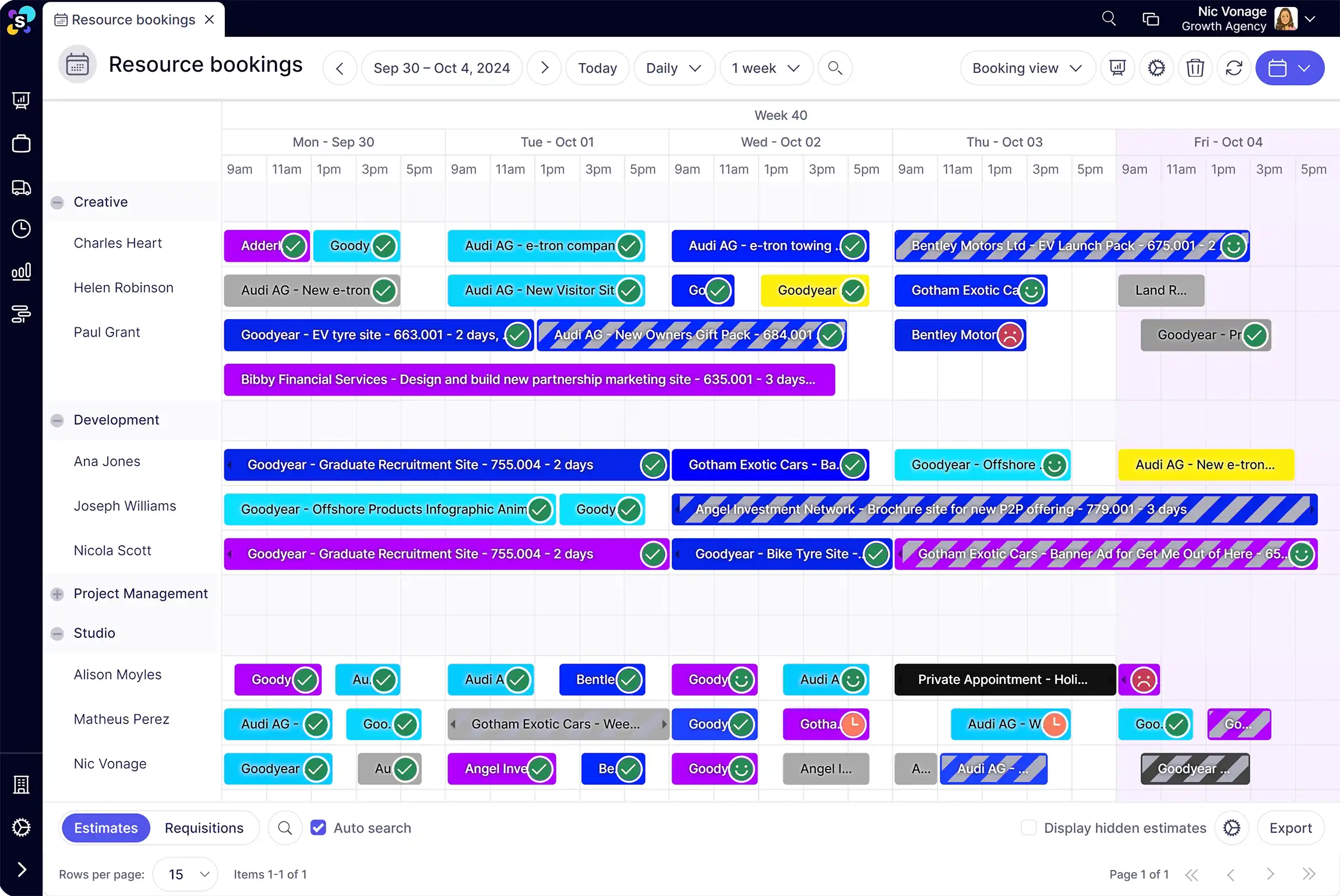Image resolution: width=1340 pixels, height=896 pixels.
Task: Open the settings gear in left sidebar
Action: [x=21, y=827]
